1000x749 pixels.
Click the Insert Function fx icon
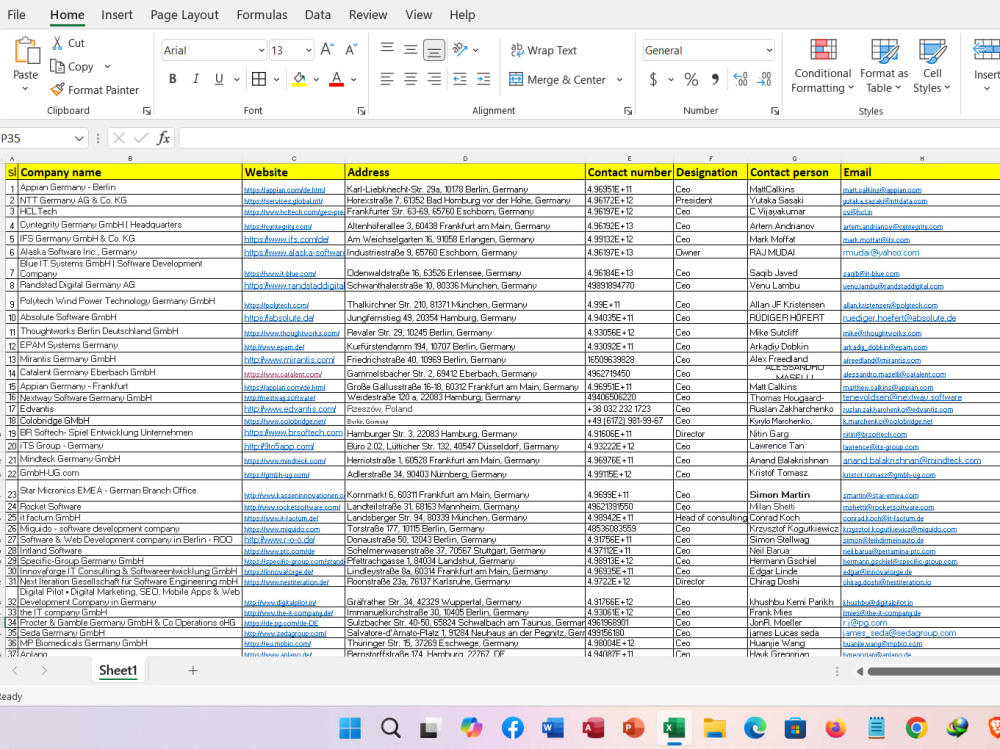(x=163, y=138)
